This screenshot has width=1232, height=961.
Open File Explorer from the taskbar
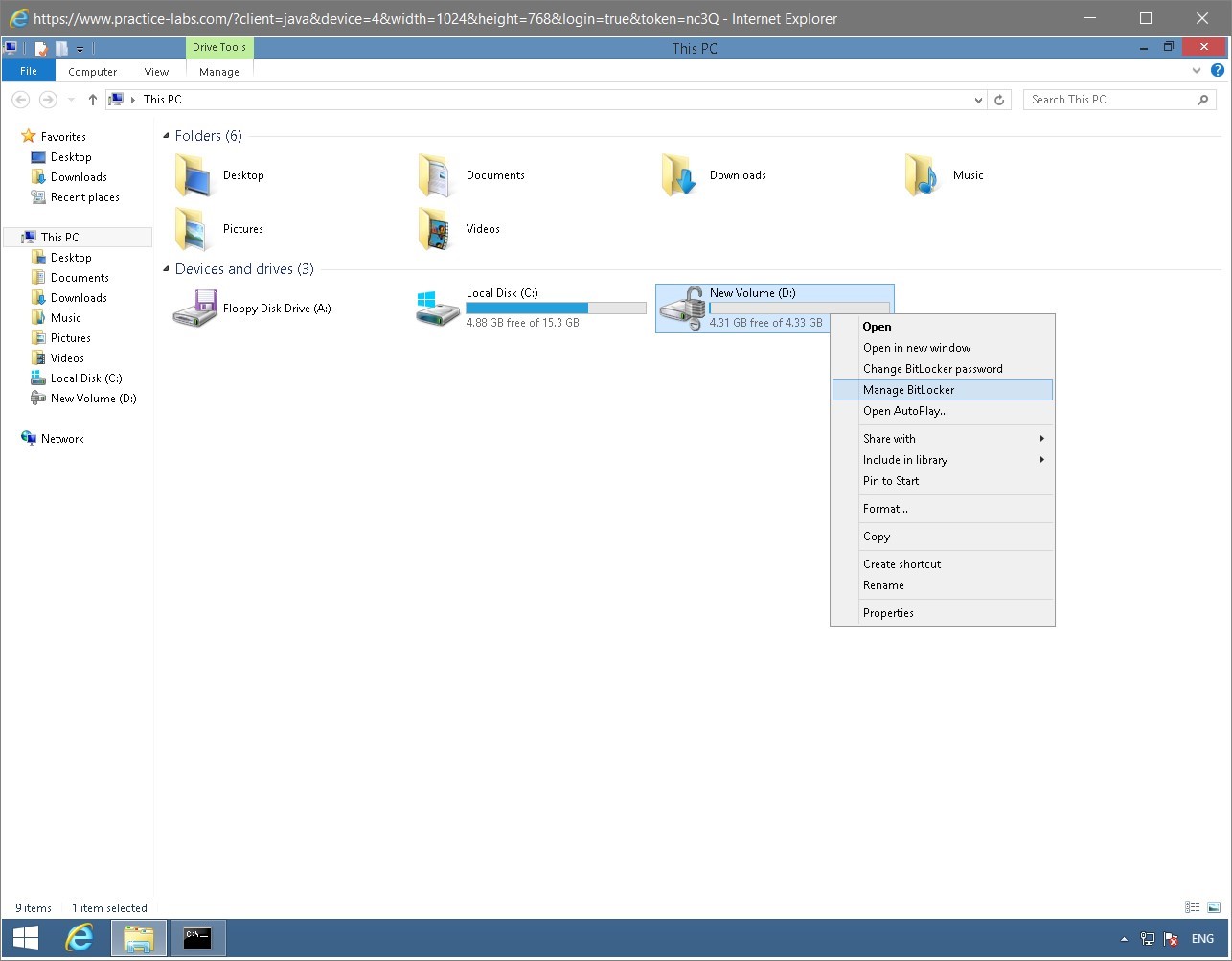(138, 937)
